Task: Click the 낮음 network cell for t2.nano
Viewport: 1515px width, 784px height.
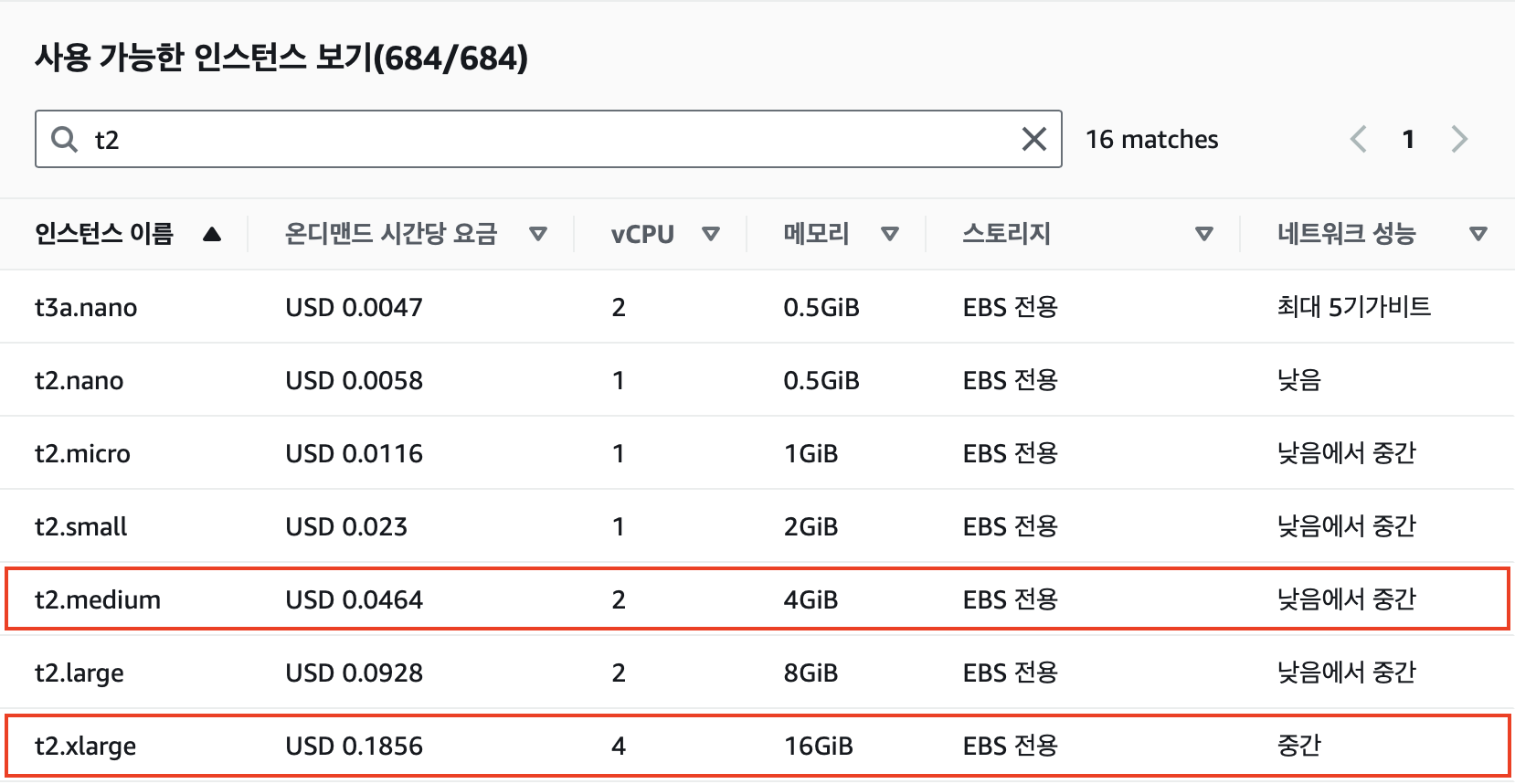Action: pos(1299,380)
